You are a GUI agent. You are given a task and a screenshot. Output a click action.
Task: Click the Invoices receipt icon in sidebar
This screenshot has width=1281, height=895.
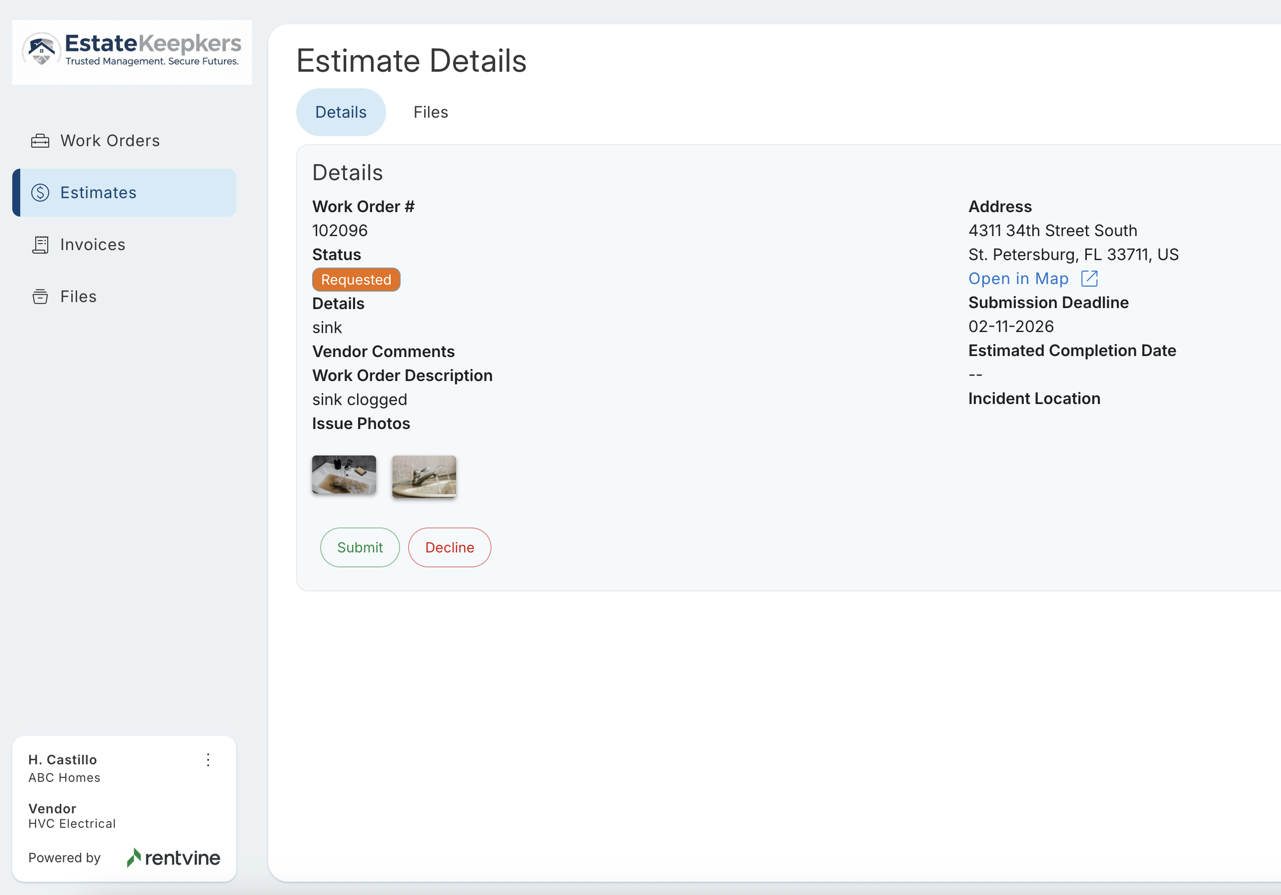40,245
